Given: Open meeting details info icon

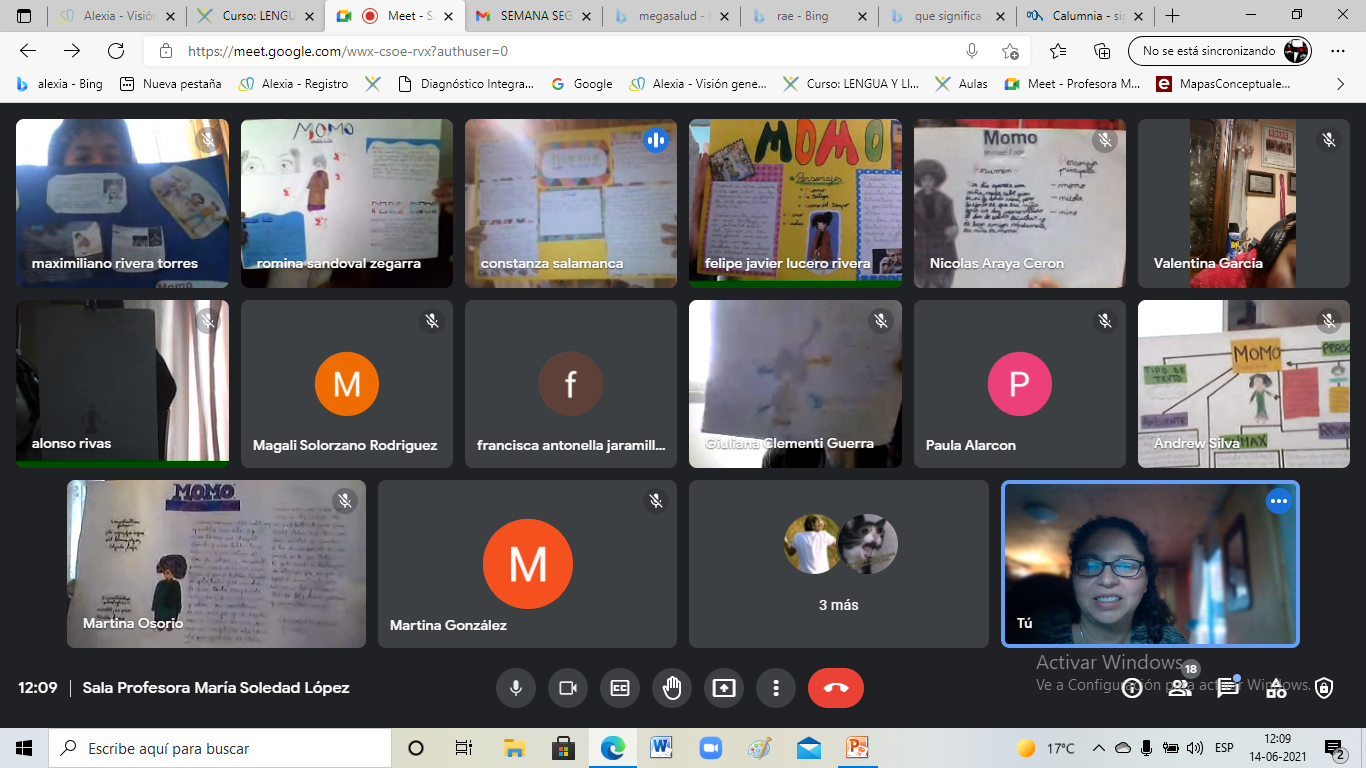Looking at the screenshot, I should (x=1131, y=688).
